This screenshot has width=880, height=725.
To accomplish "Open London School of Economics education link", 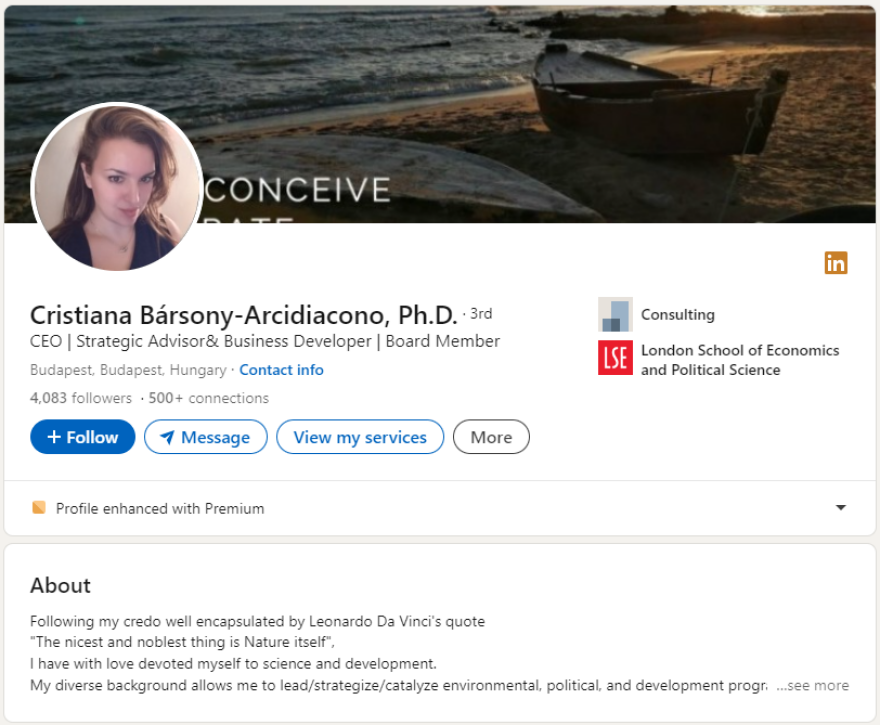I will click(x=739, y=360).
